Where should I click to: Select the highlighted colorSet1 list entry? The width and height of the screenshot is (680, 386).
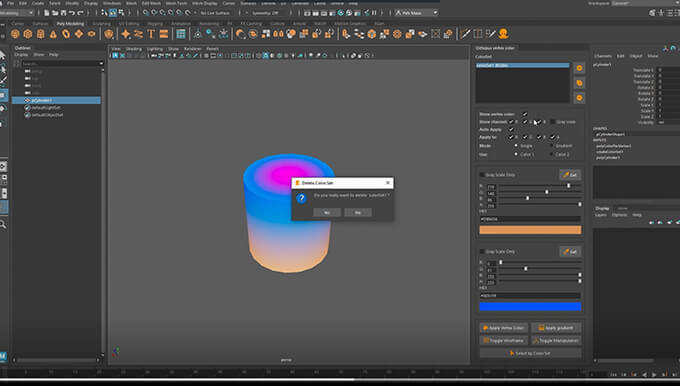[523, 65]
